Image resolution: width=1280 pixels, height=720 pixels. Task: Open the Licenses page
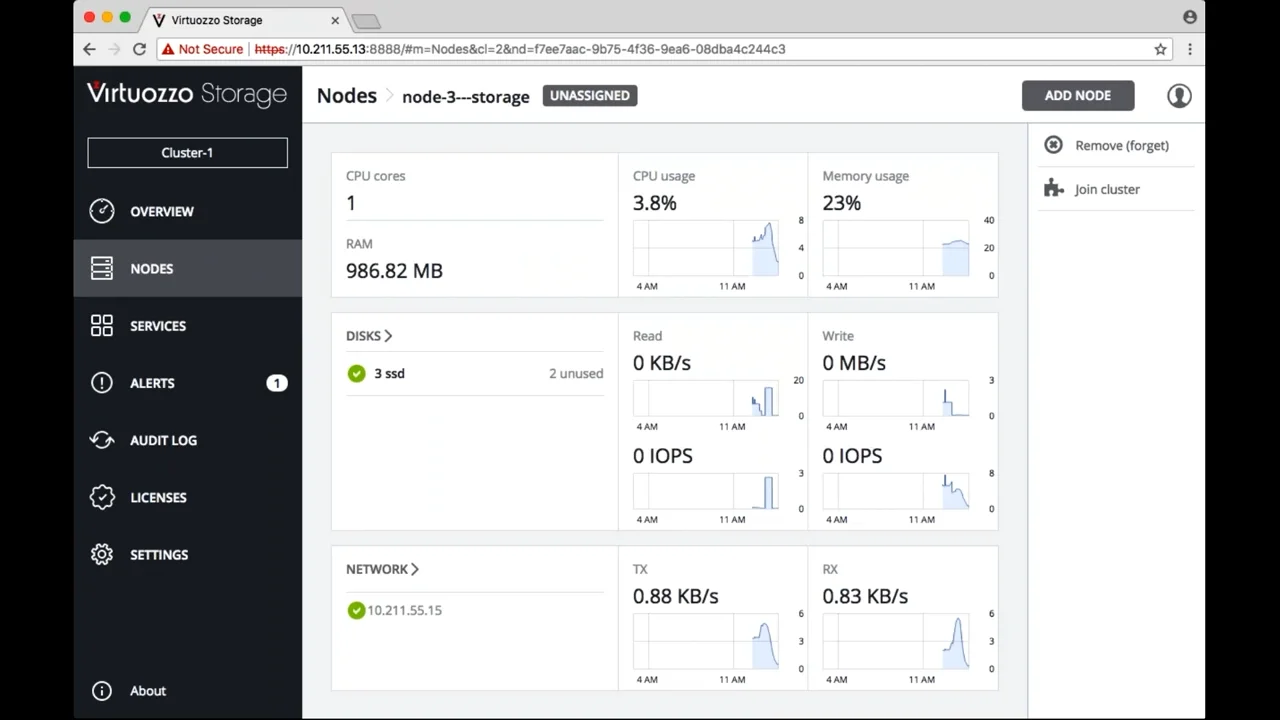point(158,497)
